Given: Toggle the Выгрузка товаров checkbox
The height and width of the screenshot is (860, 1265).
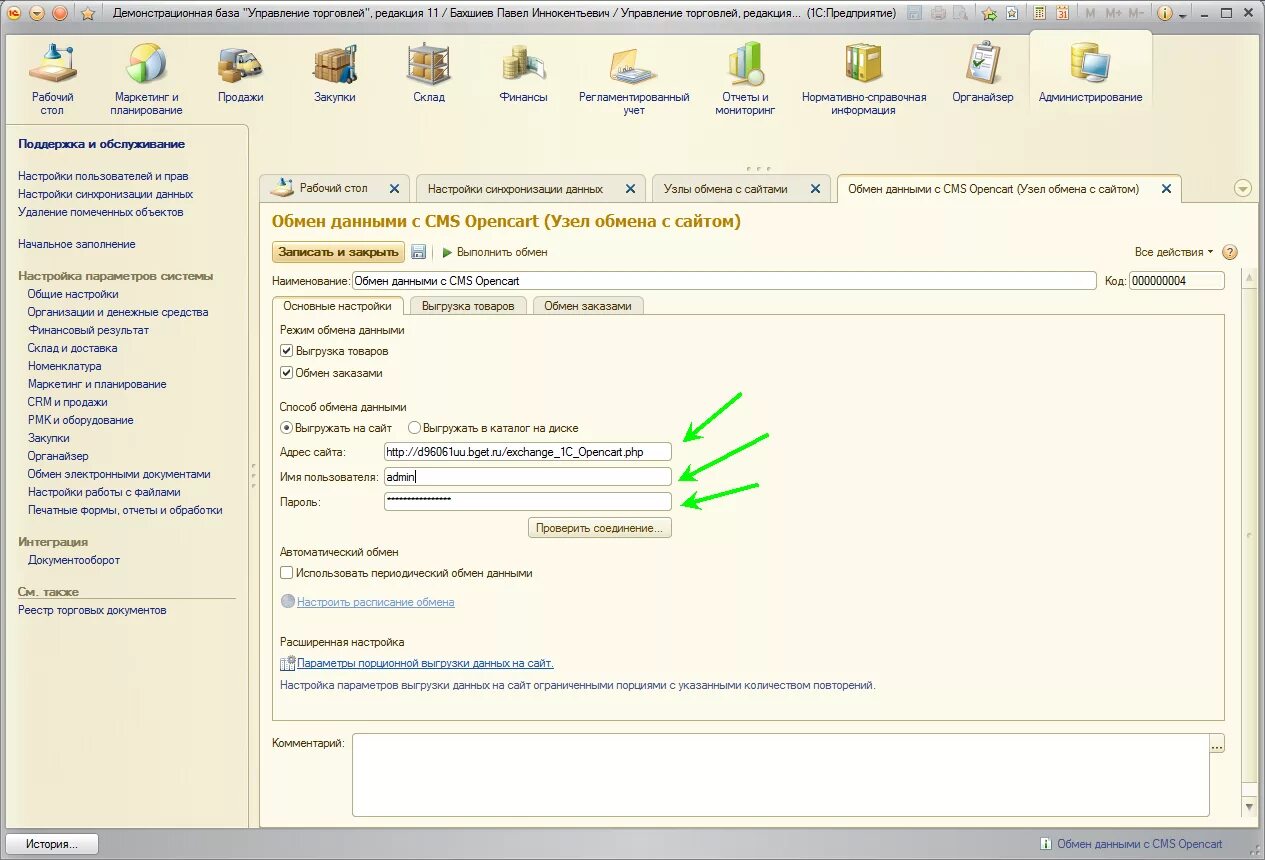Looking at the screenshot, I should click(x=287, y=351).
